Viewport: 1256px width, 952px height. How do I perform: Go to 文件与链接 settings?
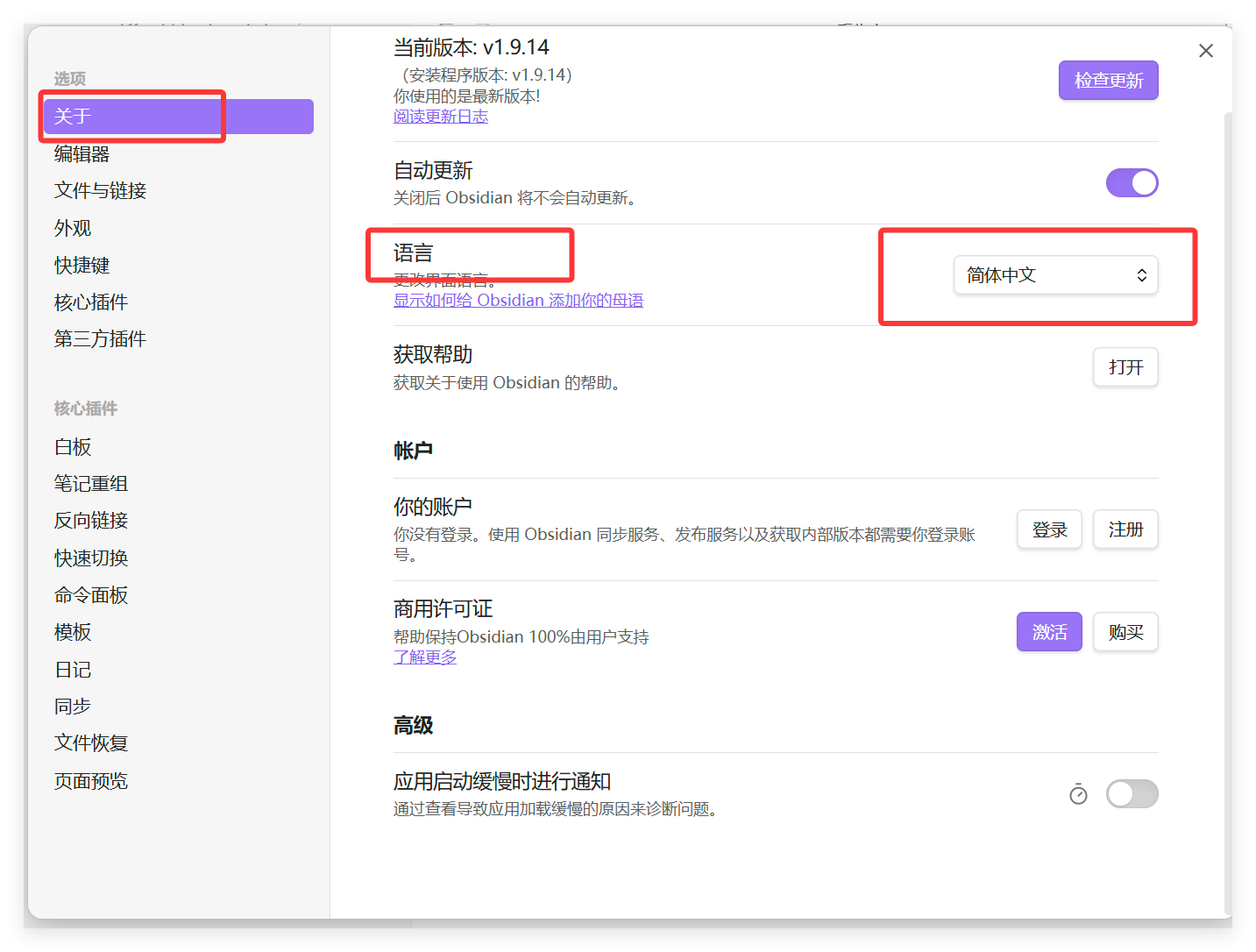coord(178,191)
